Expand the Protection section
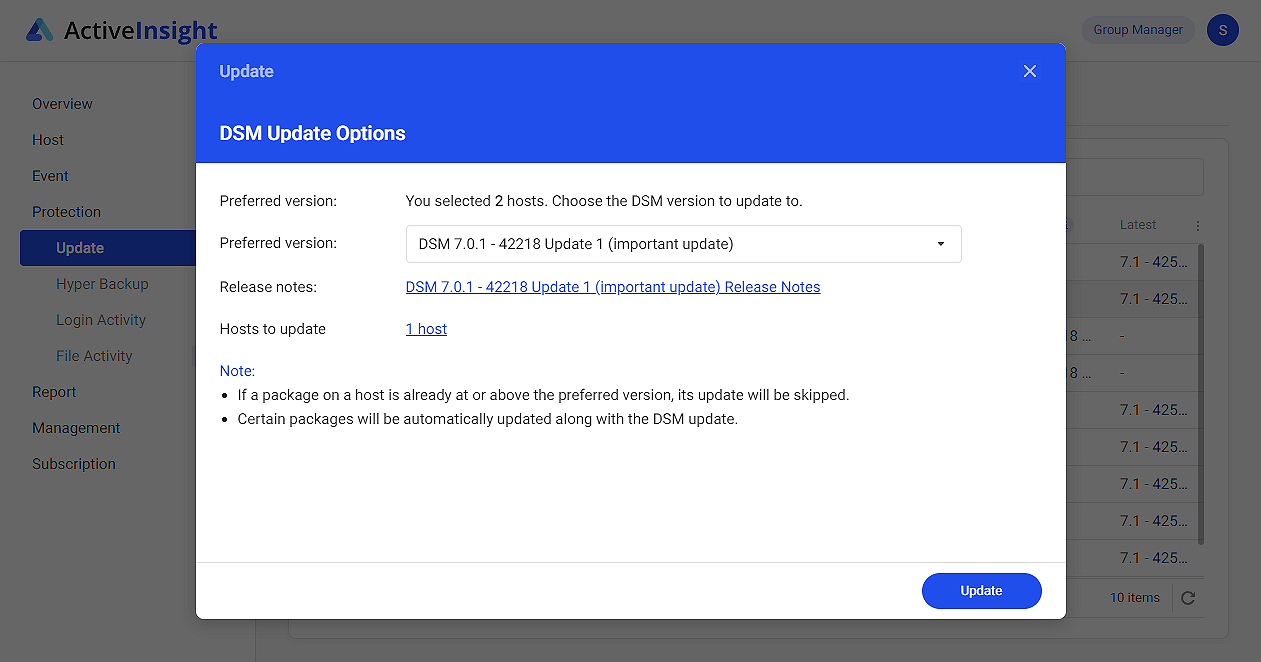Screen dimensions: 1261x662 pyautogui.click(x=66, y=211)
